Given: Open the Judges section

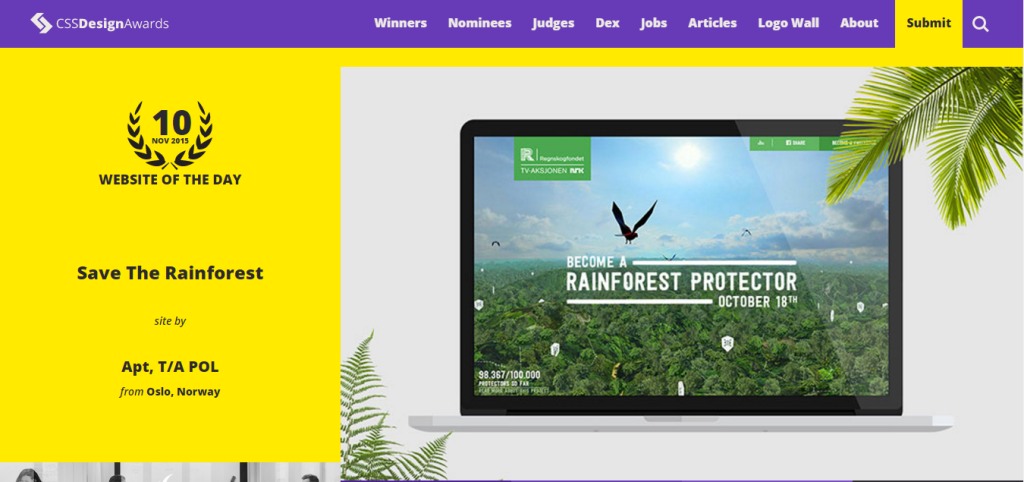Looking at the screenshot, I should tap(553, 24).
